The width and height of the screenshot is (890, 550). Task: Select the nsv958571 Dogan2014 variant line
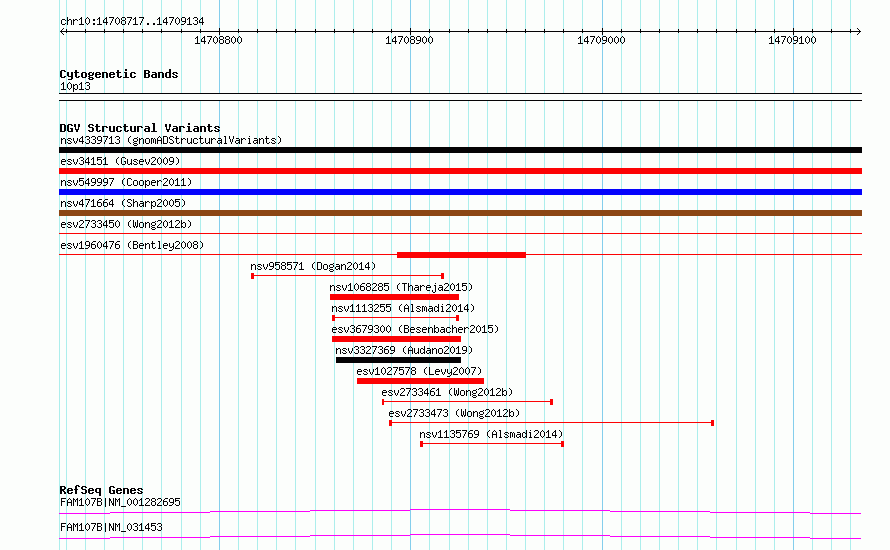pos(347,276)
